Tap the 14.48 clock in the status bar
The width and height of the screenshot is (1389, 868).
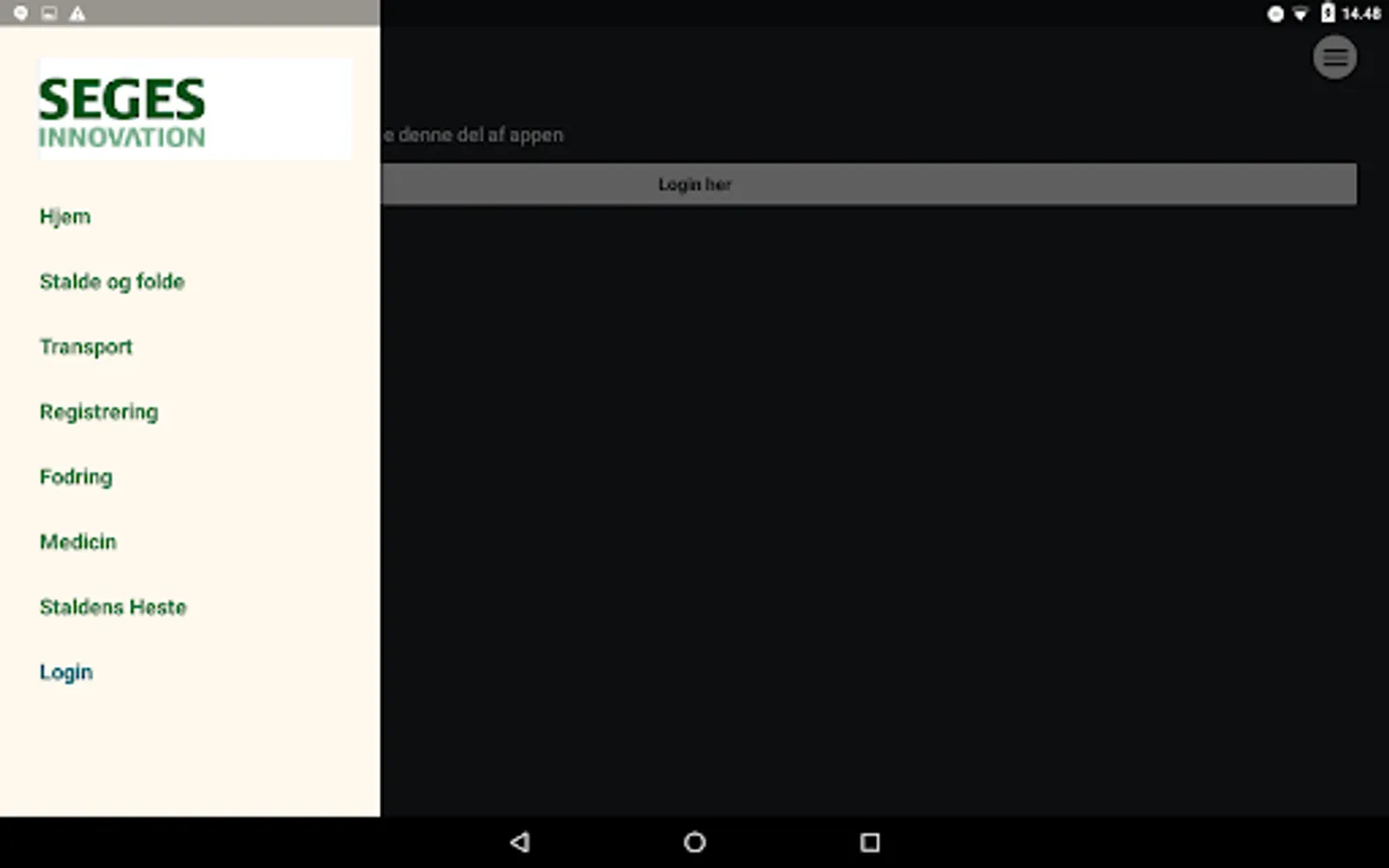tap(1361, 14)
